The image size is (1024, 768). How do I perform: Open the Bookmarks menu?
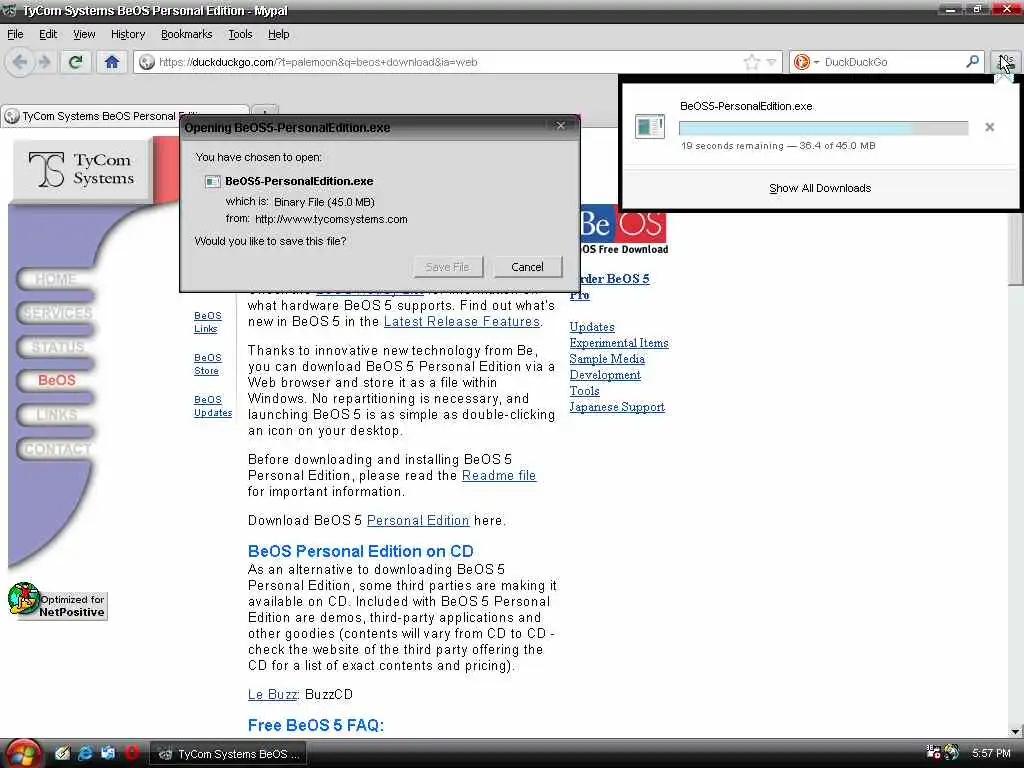tap(186, 34)
